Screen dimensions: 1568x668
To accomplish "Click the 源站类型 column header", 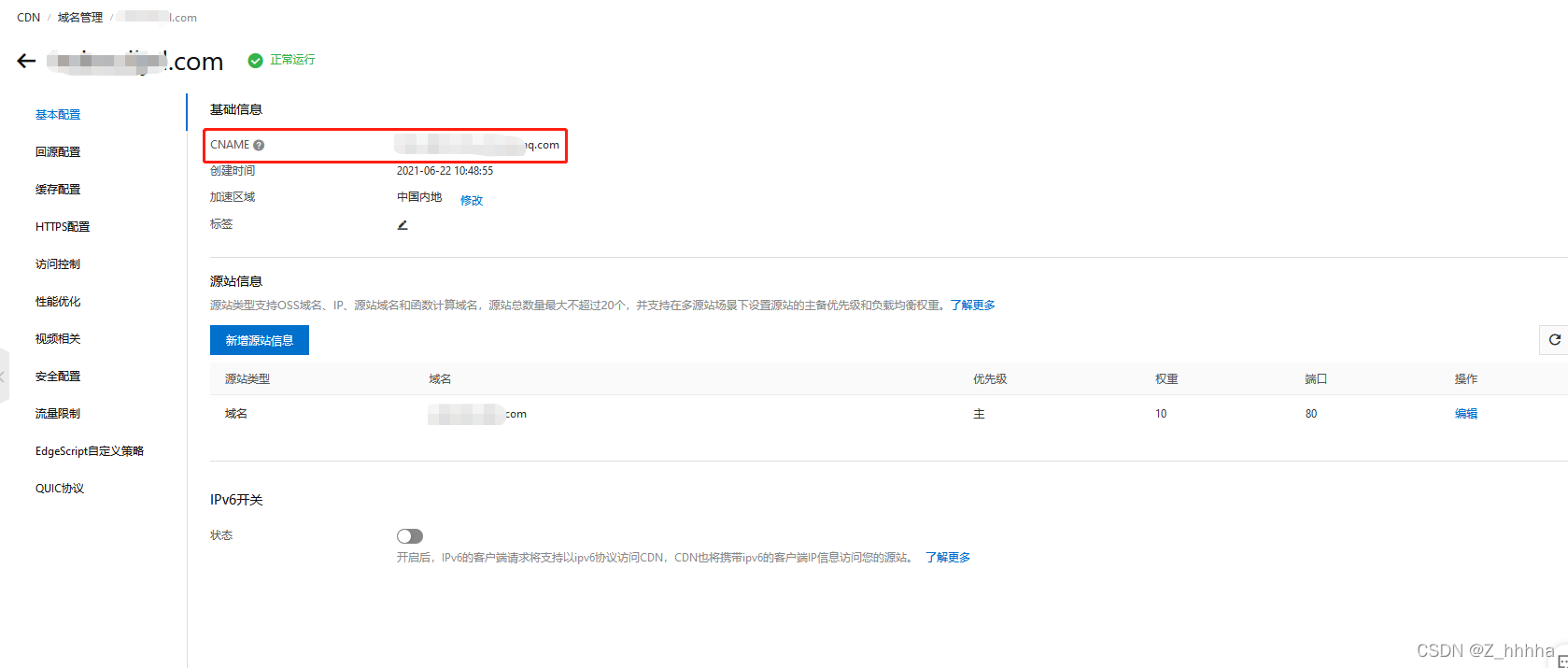I will click(247, 378).
